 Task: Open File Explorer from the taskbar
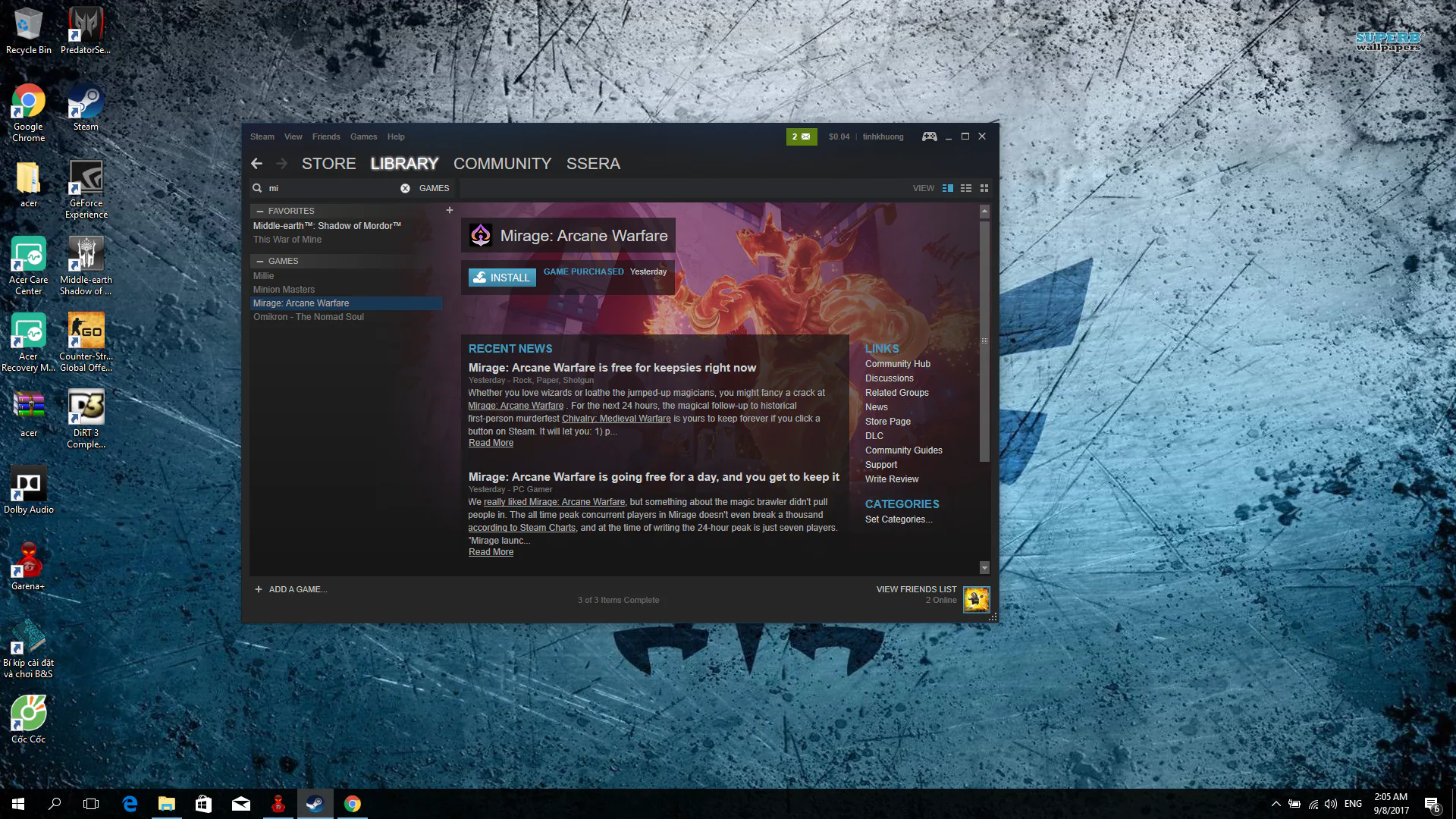pos(166,804)
